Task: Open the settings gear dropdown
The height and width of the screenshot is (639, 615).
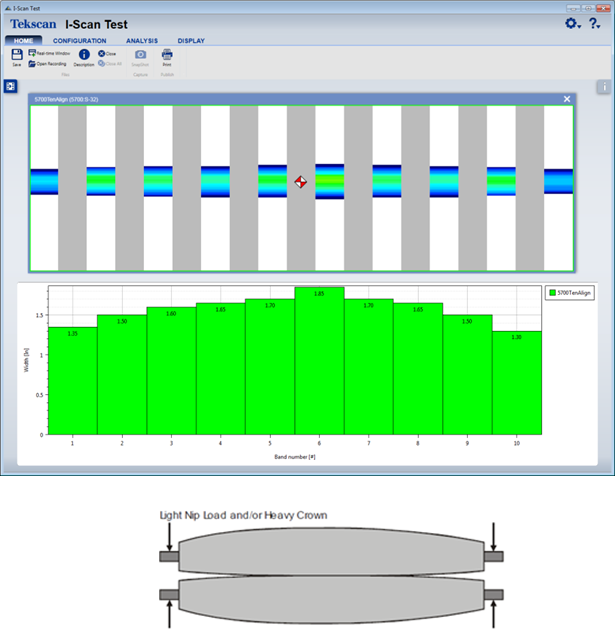Action: tap(573, 24)
